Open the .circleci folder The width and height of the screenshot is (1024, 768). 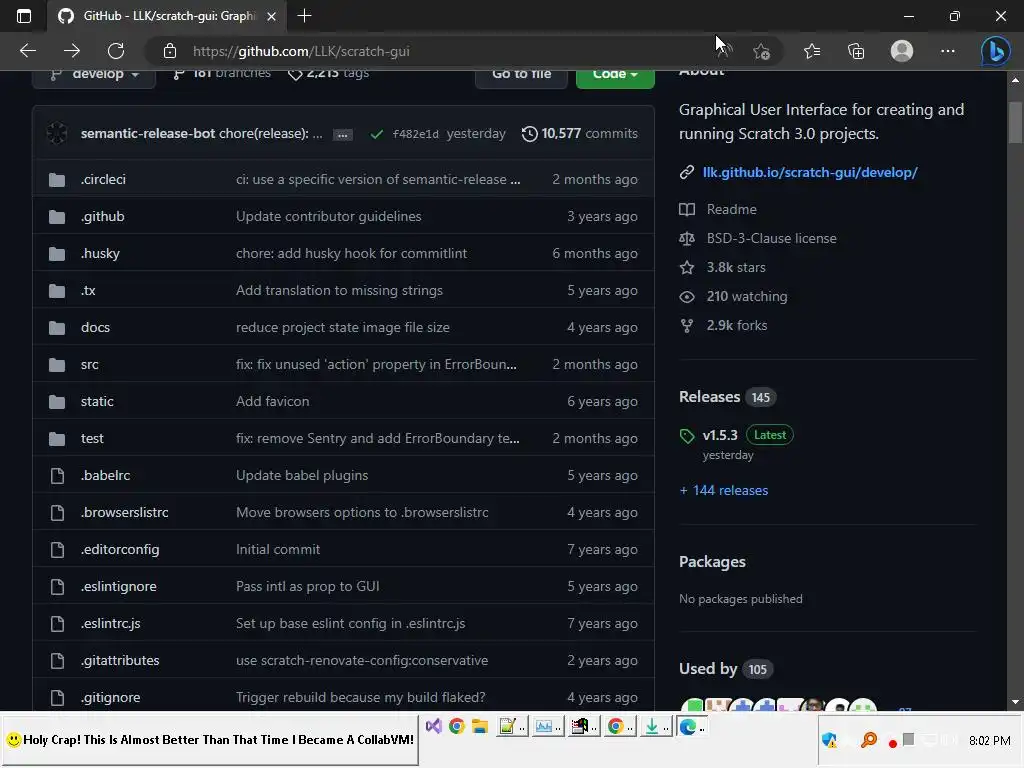tap(103, 179)
